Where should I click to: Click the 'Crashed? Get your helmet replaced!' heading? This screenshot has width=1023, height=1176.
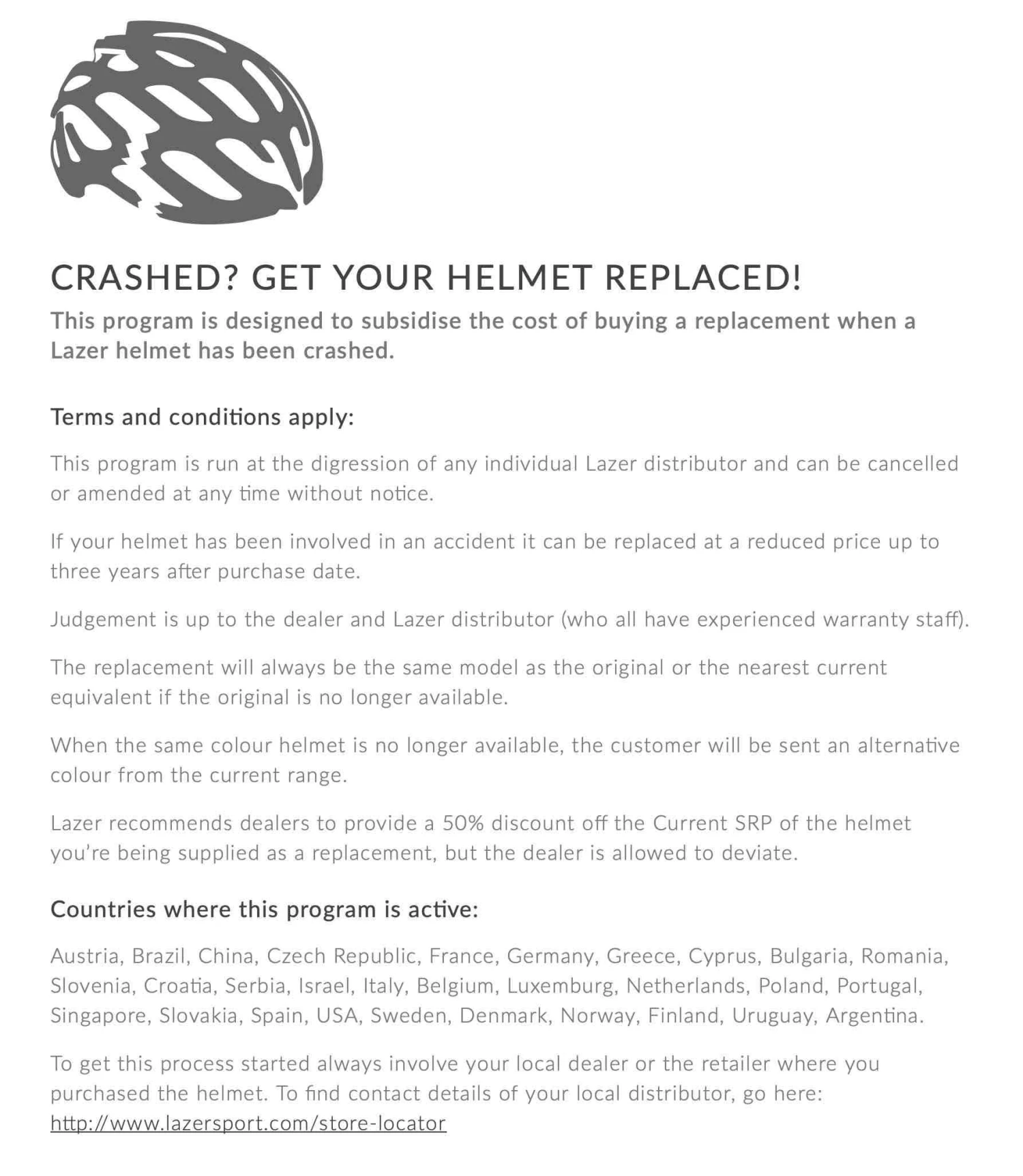click(x=426, y=277)
